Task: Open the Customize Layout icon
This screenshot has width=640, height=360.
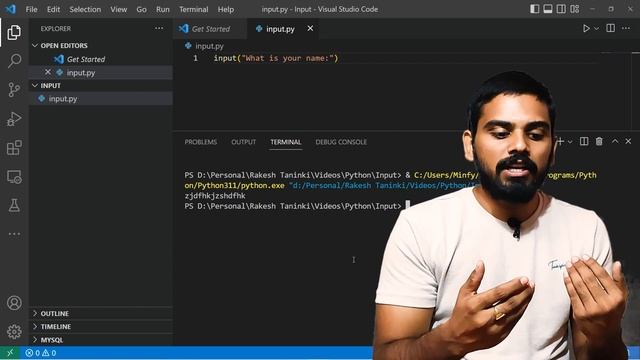Action: coord(575,9)
